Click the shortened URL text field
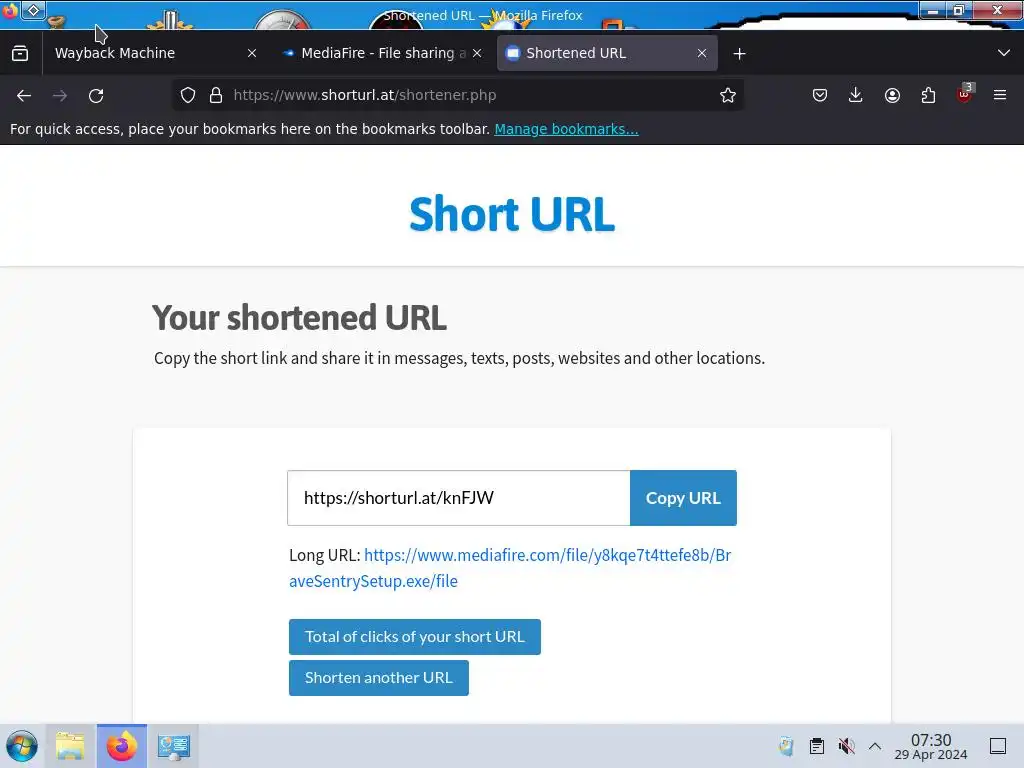Image resolution: width=1024 pixels, height=768 pixels. [x=458, y=498]
